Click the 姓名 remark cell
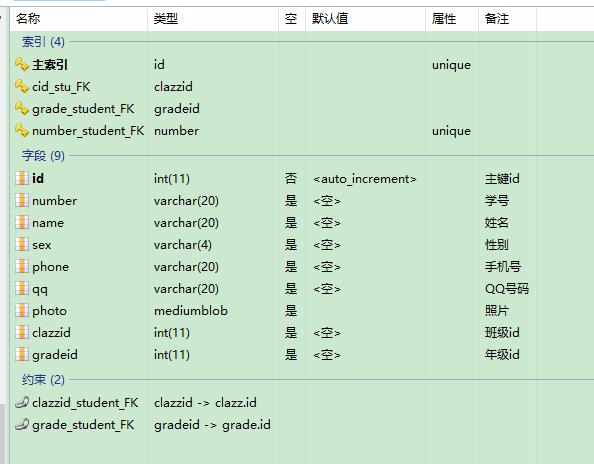Image resolution: width=594 pixels, height=464 pixels. pos(497,222)
